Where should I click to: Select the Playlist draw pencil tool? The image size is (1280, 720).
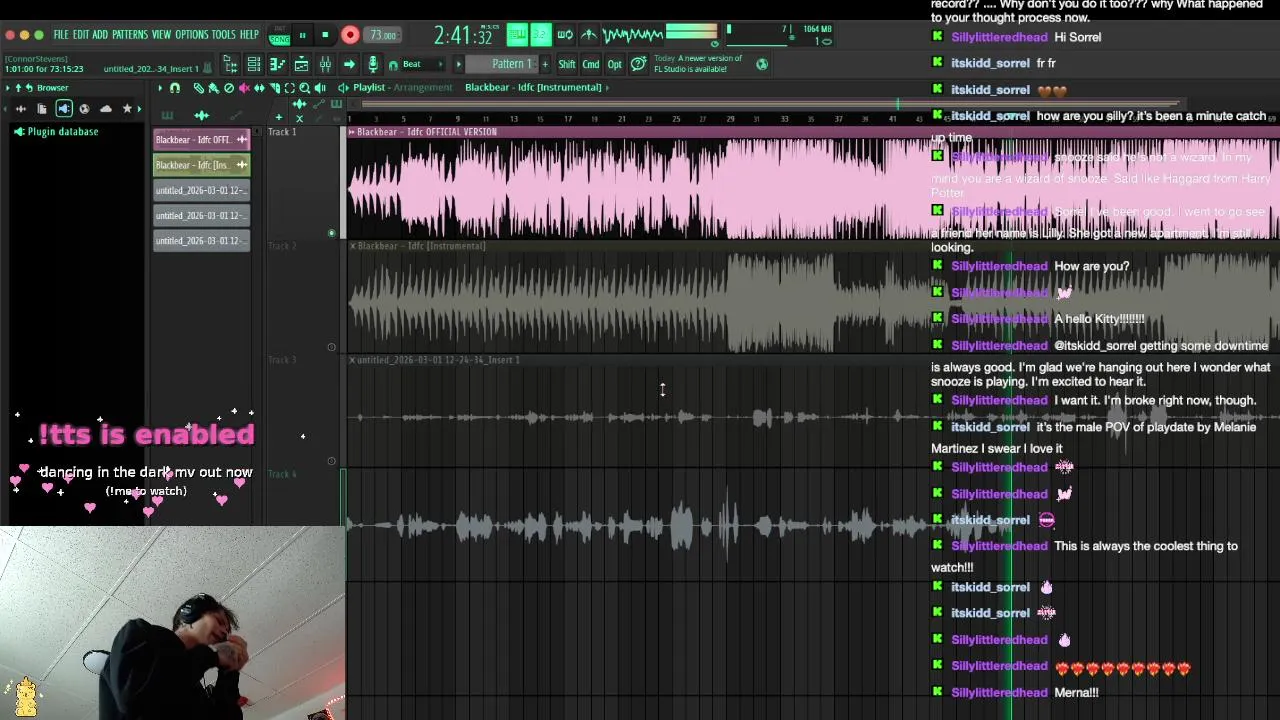click(199, 88)
